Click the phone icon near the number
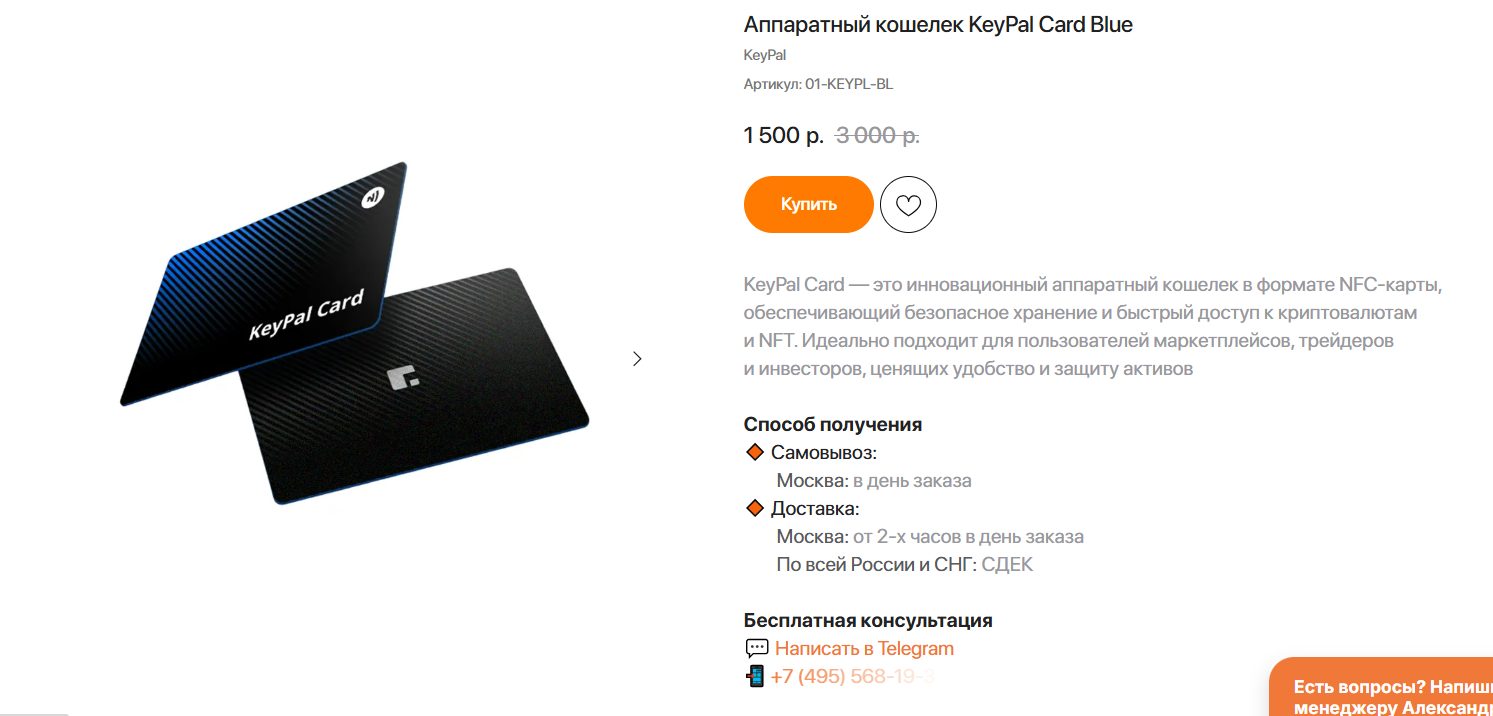This screenshot has width=1493, height=716. point(755,676)
